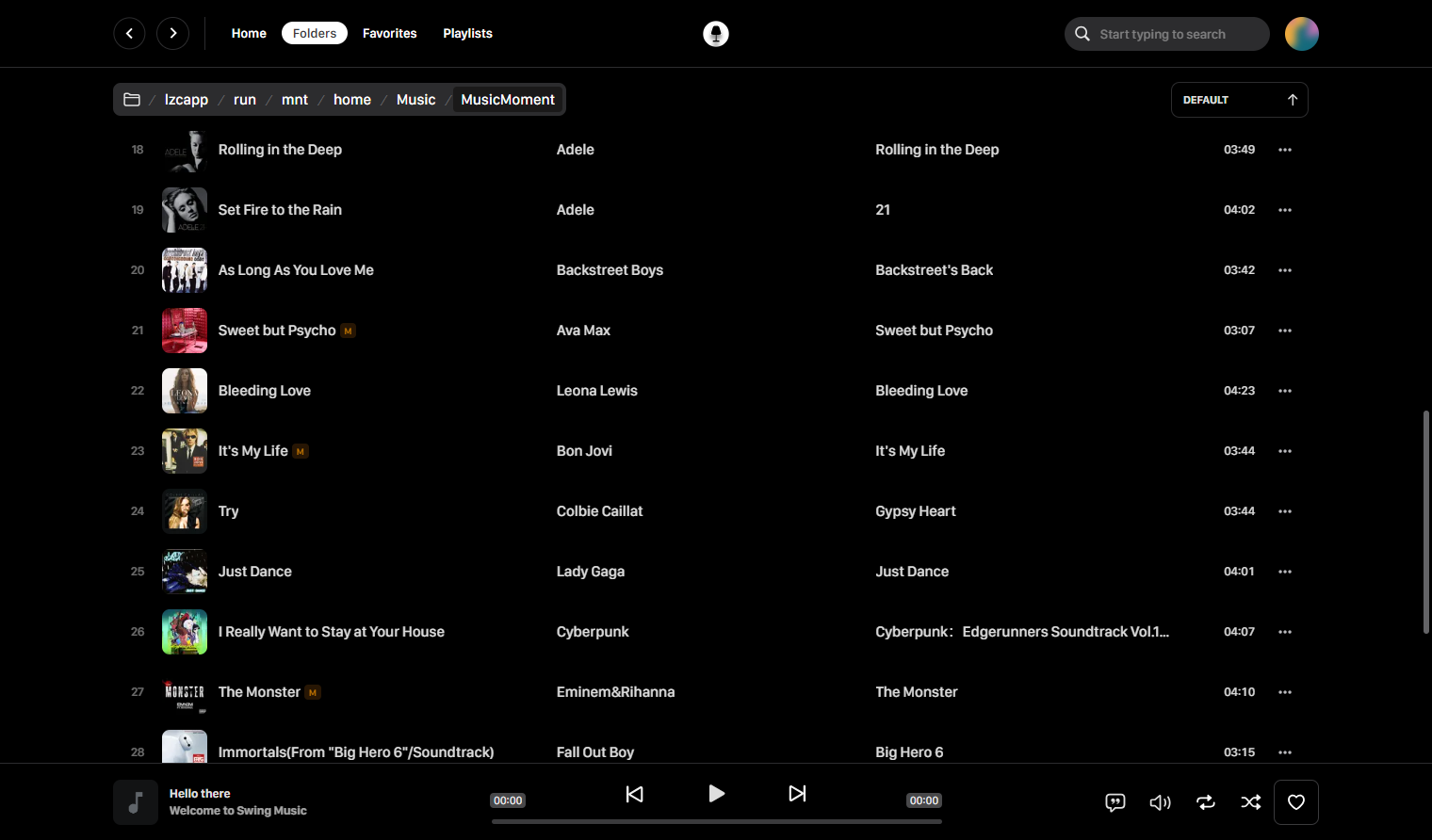Open options menu for Just Dance
This screenshot has width=1432, height=840.
1285,572
